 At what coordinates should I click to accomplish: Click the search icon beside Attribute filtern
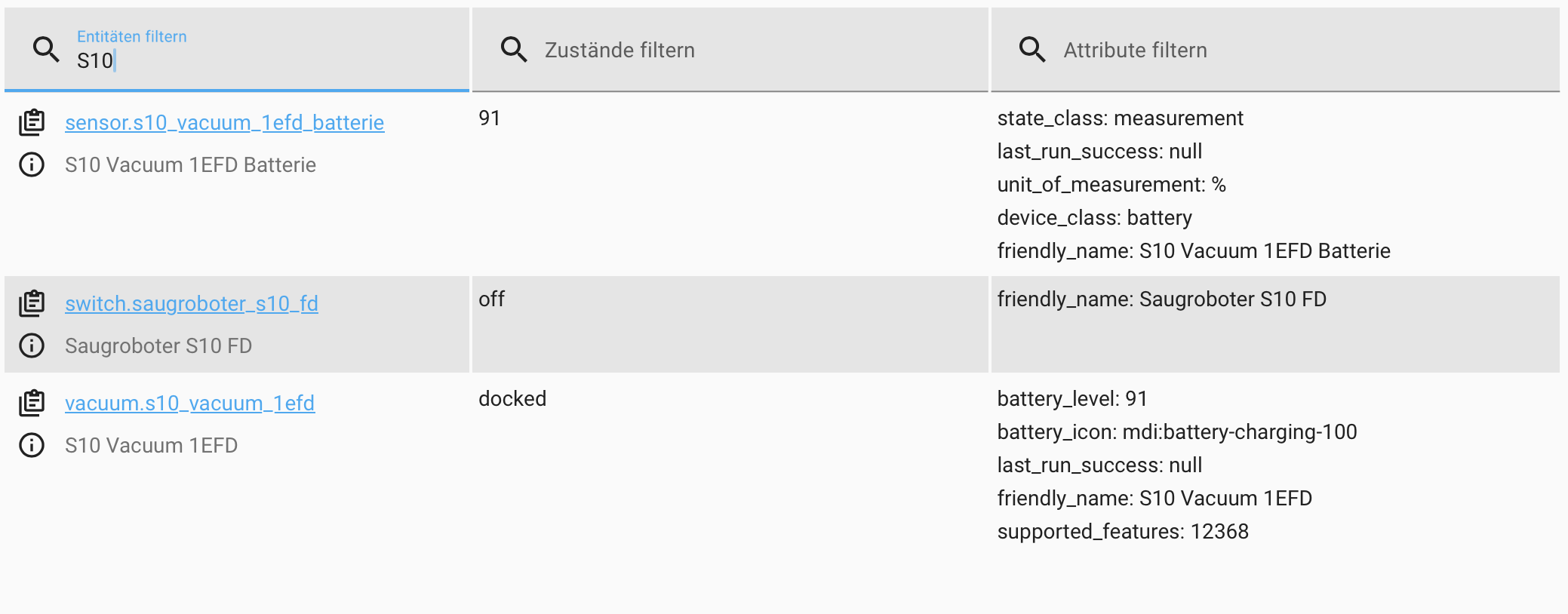coord(1032,50)
